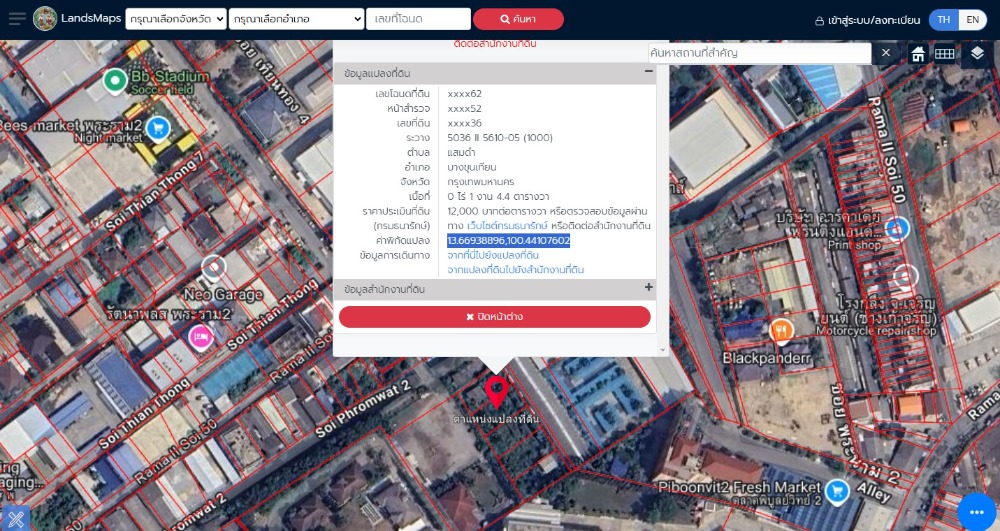This screenshot has width=1000, height=531.
Task: Open the pencil-ruler tool icon at bottom left
Action: coord(15,518)
